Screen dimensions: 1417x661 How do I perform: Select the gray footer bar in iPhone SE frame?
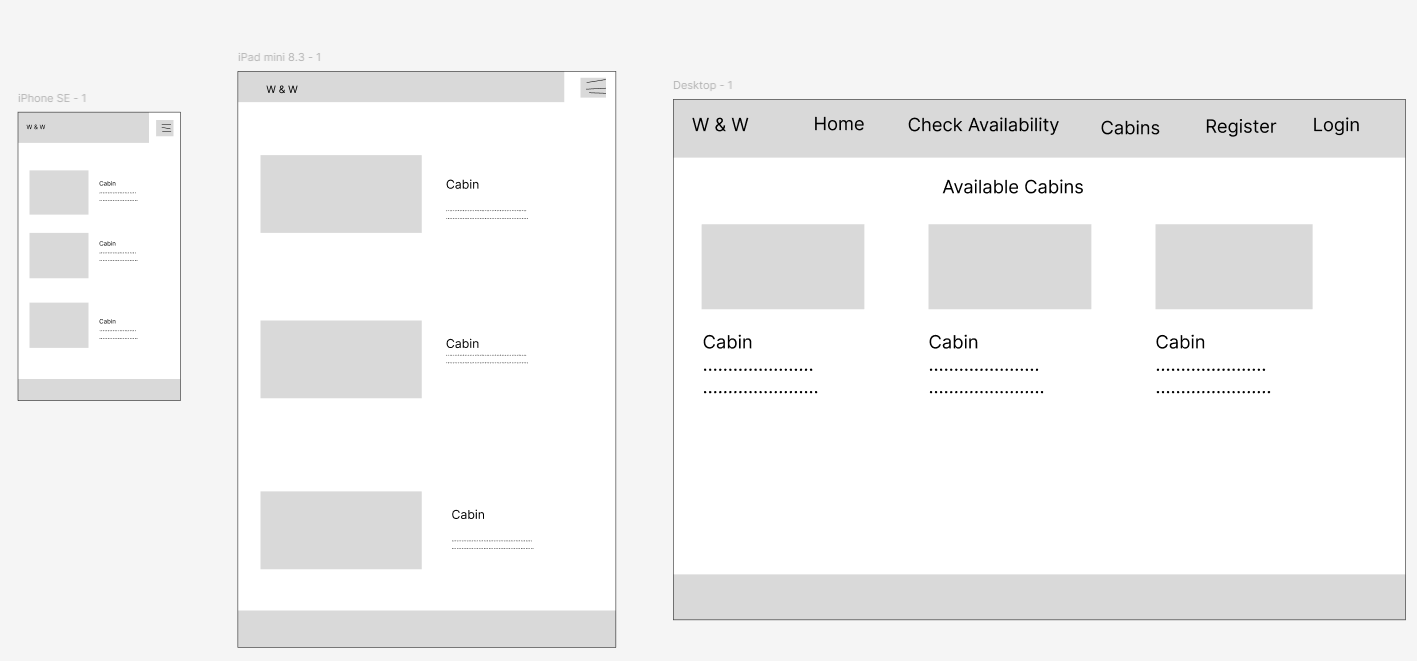tap(99, 390)
